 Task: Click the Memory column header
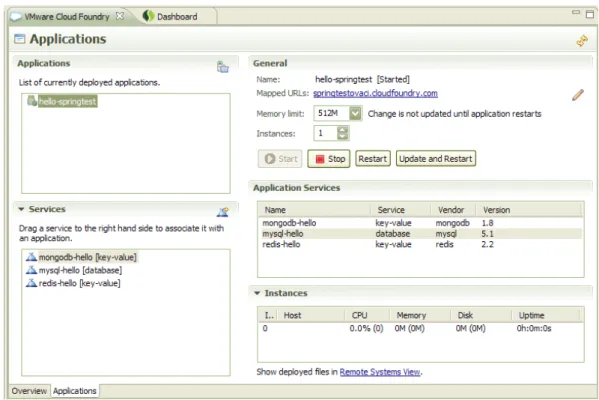(420, 315)
